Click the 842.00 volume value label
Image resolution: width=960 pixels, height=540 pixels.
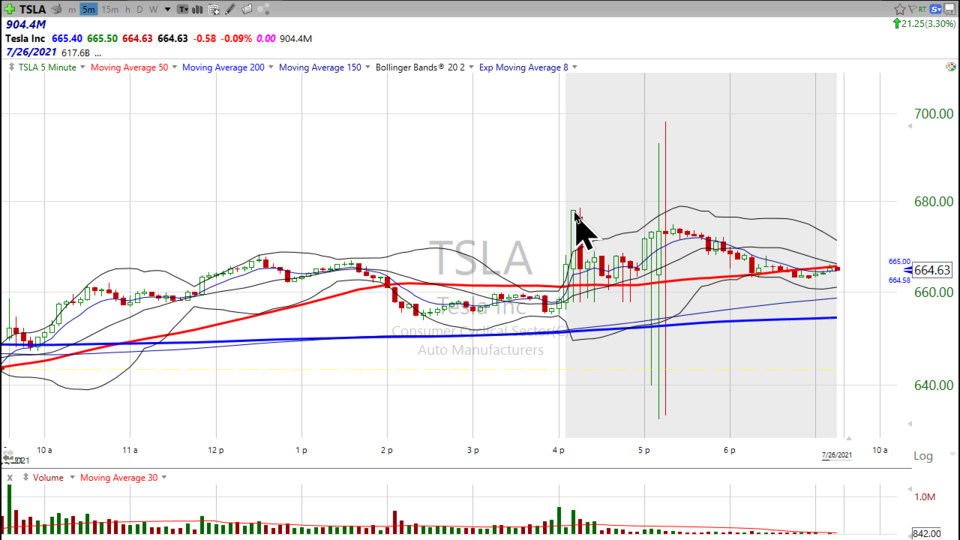[x=926, y=534]
